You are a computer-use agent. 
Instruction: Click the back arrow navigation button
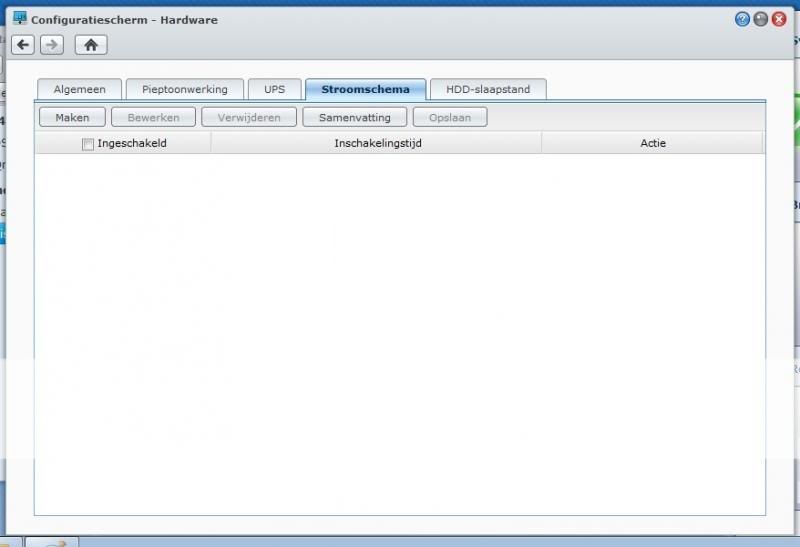pos(23,45)
